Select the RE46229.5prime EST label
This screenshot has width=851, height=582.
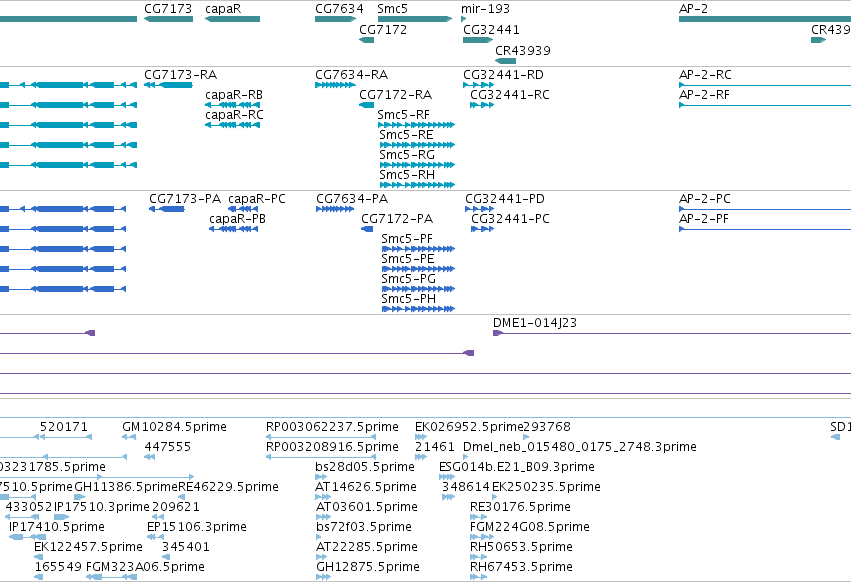[228, 487]
